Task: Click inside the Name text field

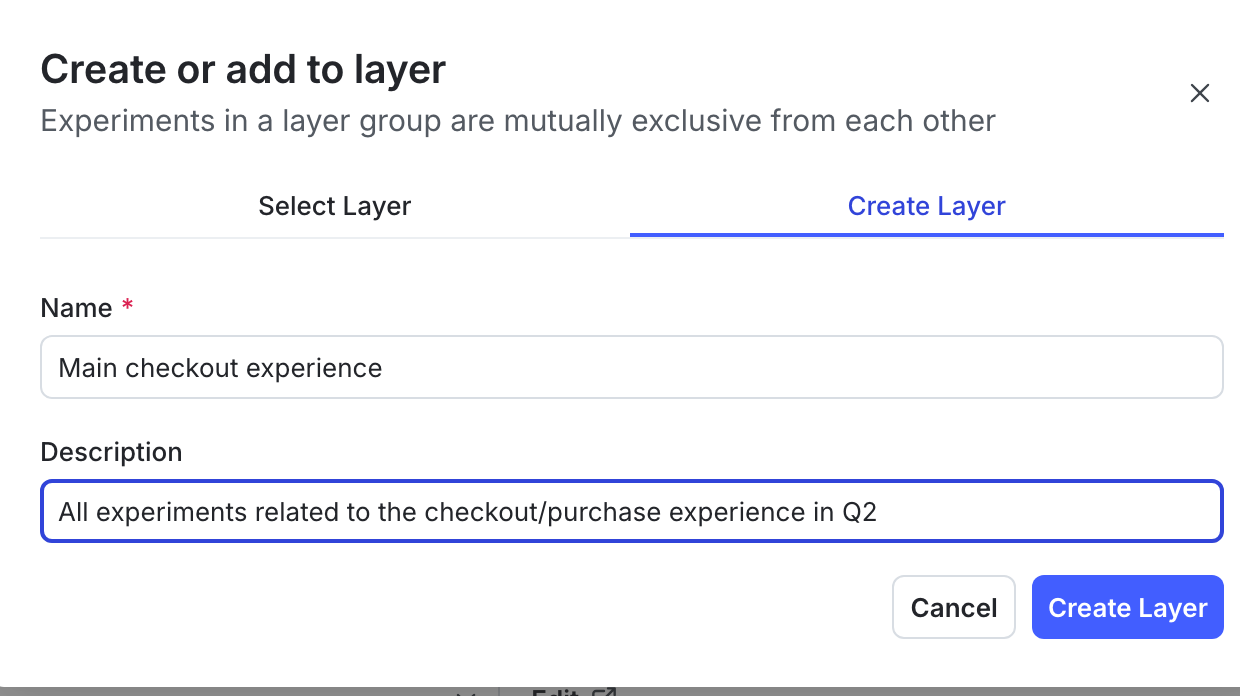Action: 630,367
